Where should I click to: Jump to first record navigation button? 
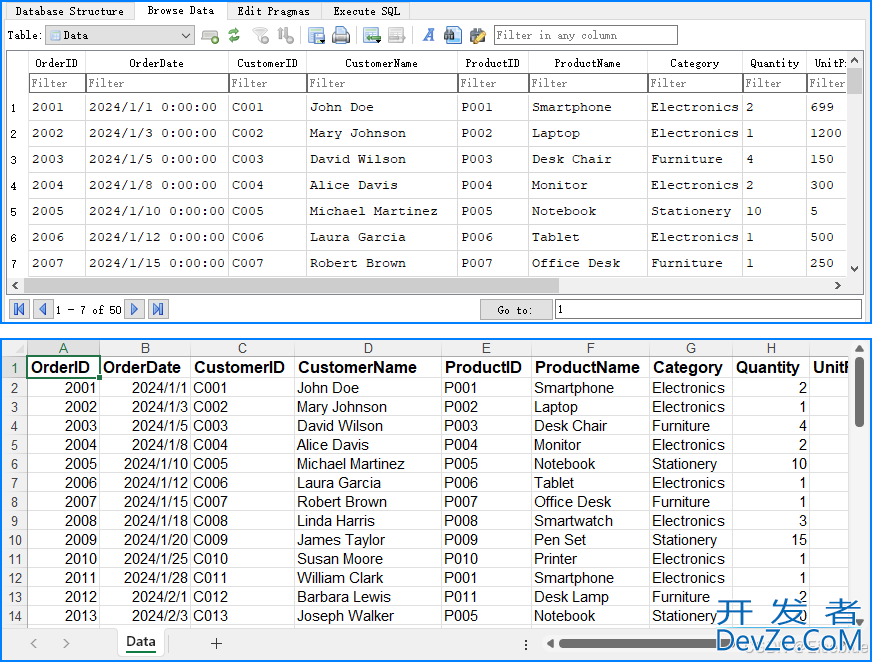19,309
